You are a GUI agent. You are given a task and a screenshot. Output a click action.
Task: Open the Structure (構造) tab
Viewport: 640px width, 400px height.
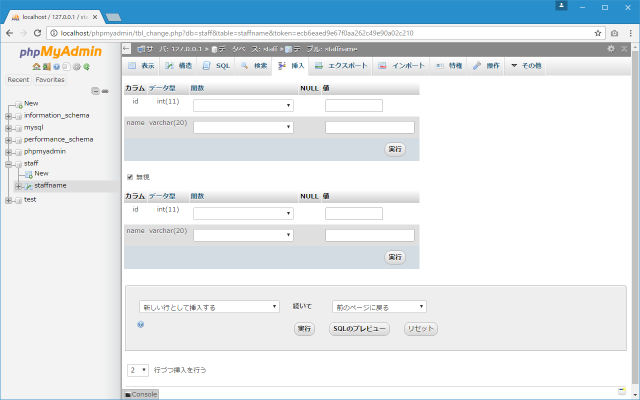(179, 66)
